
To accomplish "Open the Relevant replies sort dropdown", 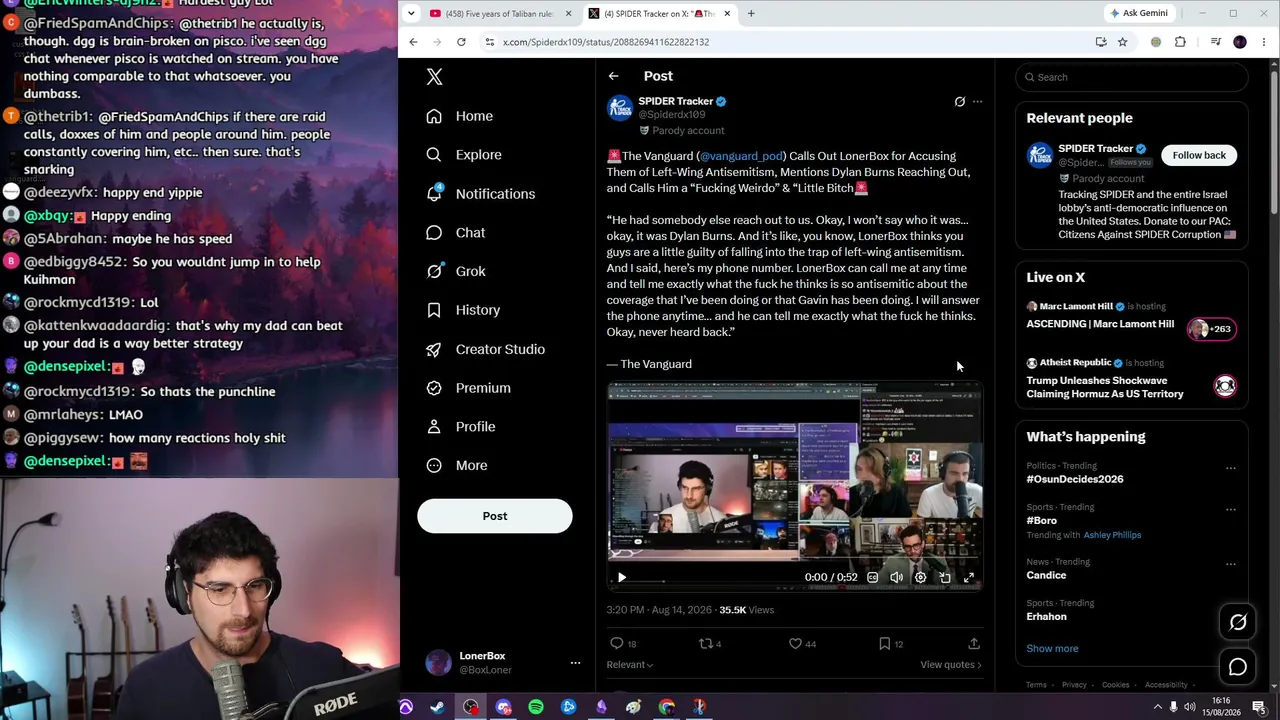I will tap(630, 665).
